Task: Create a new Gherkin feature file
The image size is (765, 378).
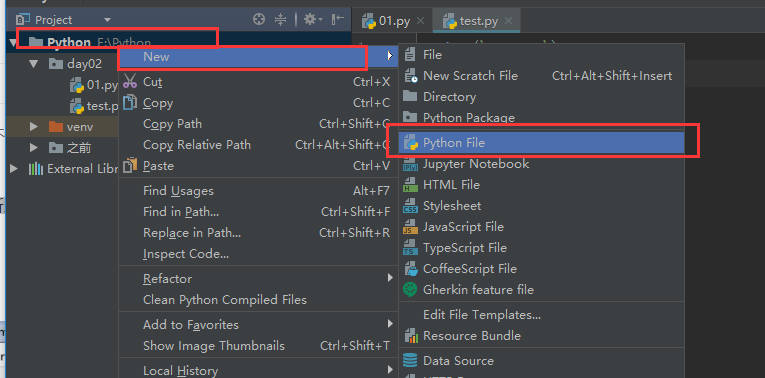Action: (x=542, y=289)
